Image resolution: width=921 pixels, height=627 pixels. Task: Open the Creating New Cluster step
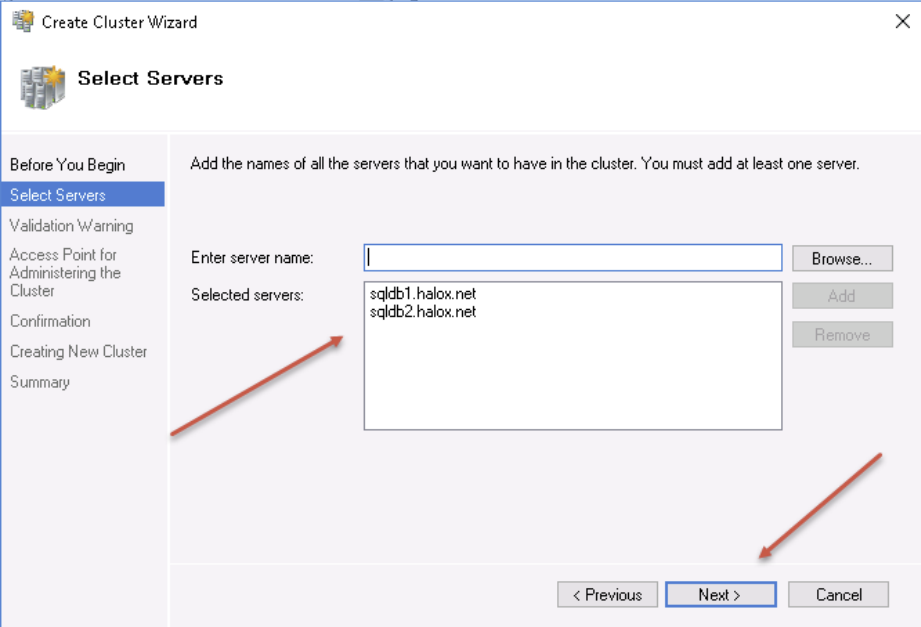point(79,351)
